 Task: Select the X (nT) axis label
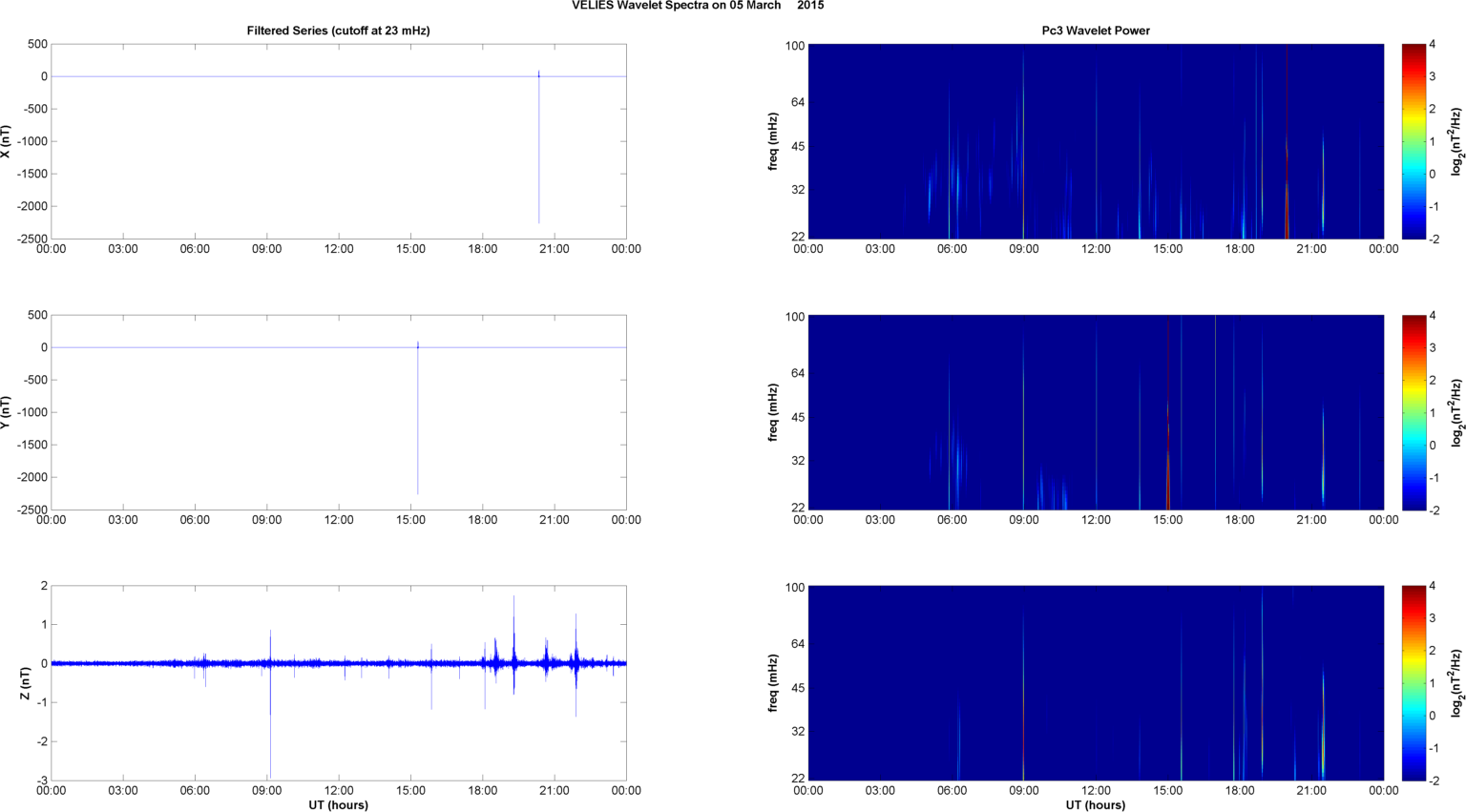tap(7, 141)
